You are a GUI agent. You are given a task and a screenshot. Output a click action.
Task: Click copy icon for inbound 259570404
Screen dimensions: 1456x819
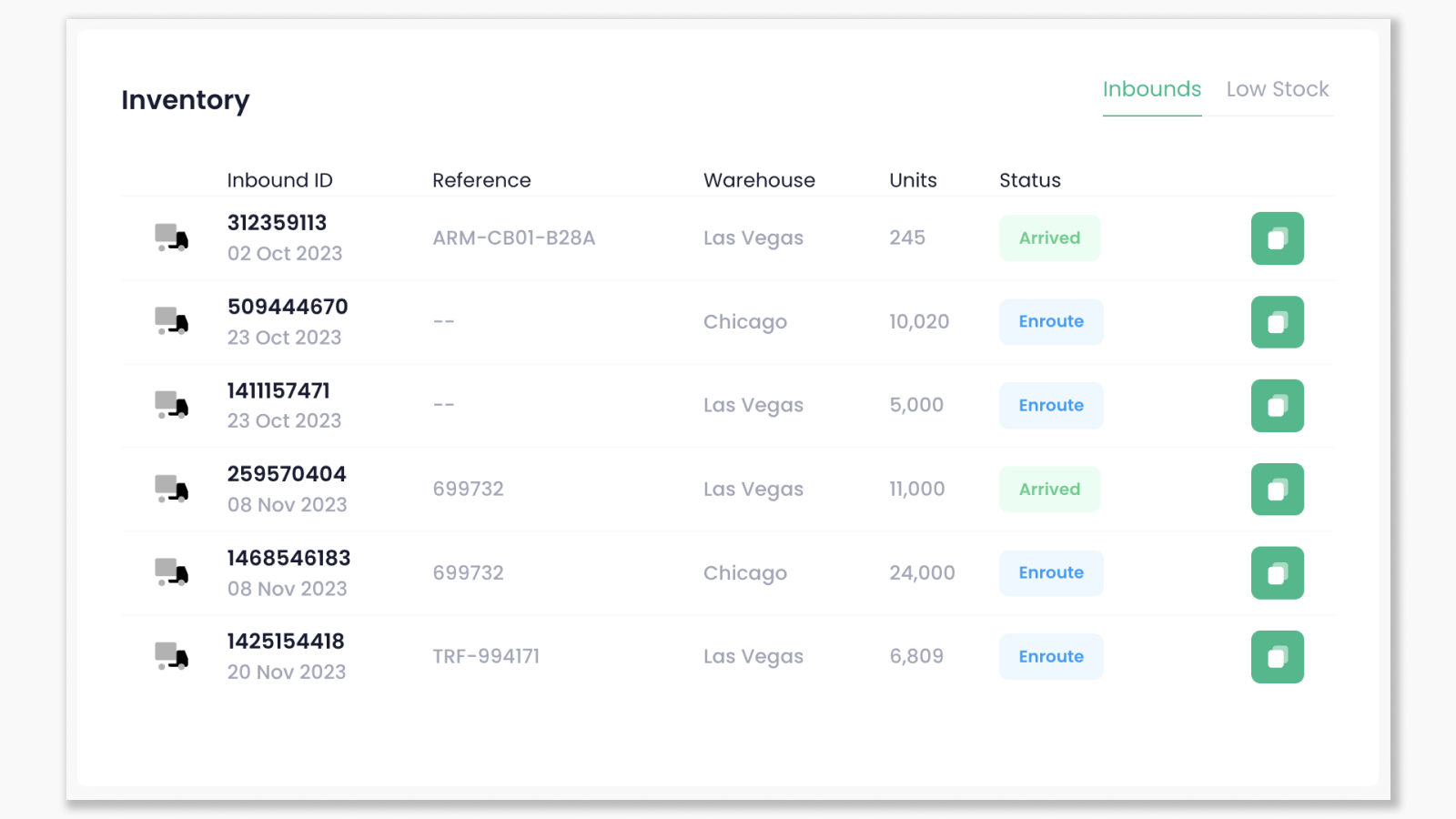(1277, 490)
